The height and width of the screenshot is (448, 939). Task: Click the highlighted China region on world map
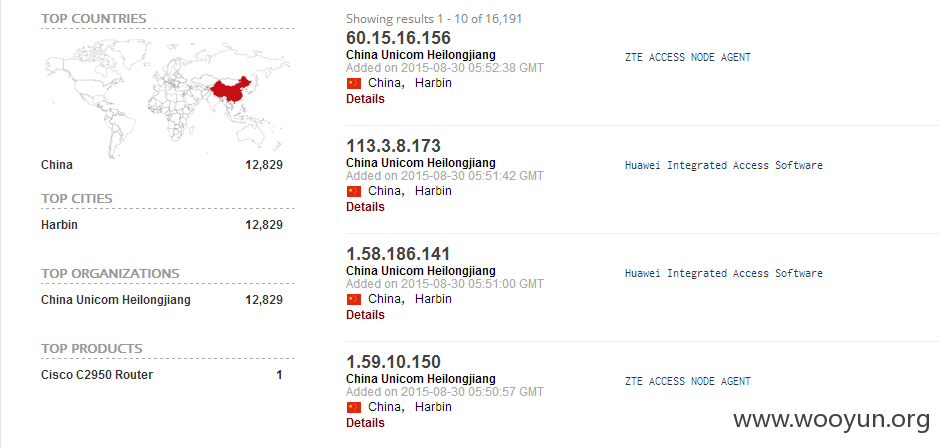[x=229, y=91]
